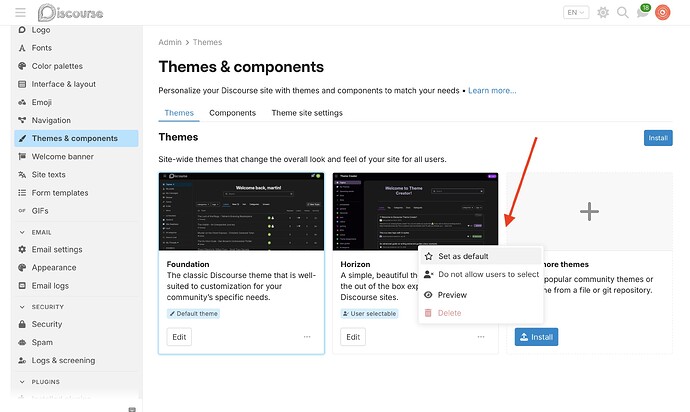Switch to the Components tab

(232, 113)
